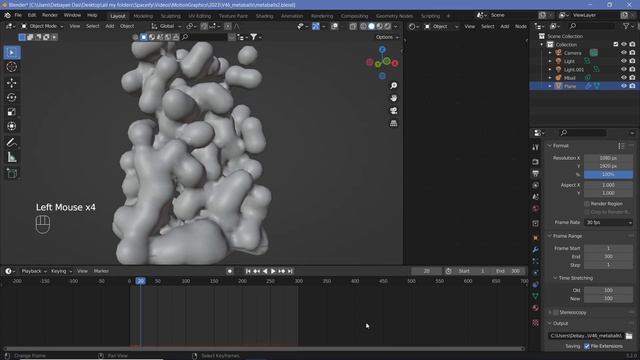Click the viewport zoom magnifier icon
This screenshot has height=360, width=640.
[x=393, y=86]
